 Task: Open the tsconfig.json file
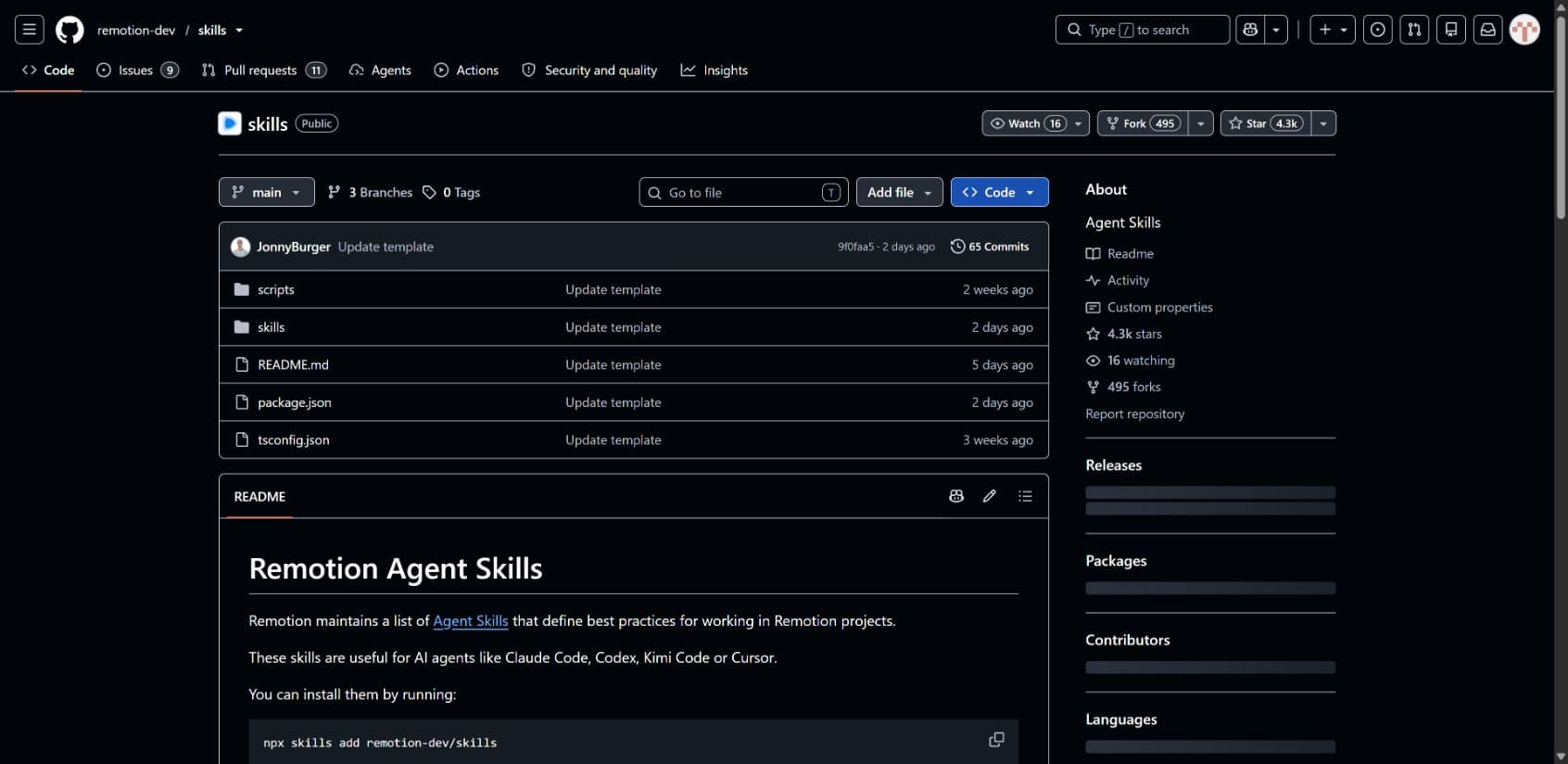[294, 439]
